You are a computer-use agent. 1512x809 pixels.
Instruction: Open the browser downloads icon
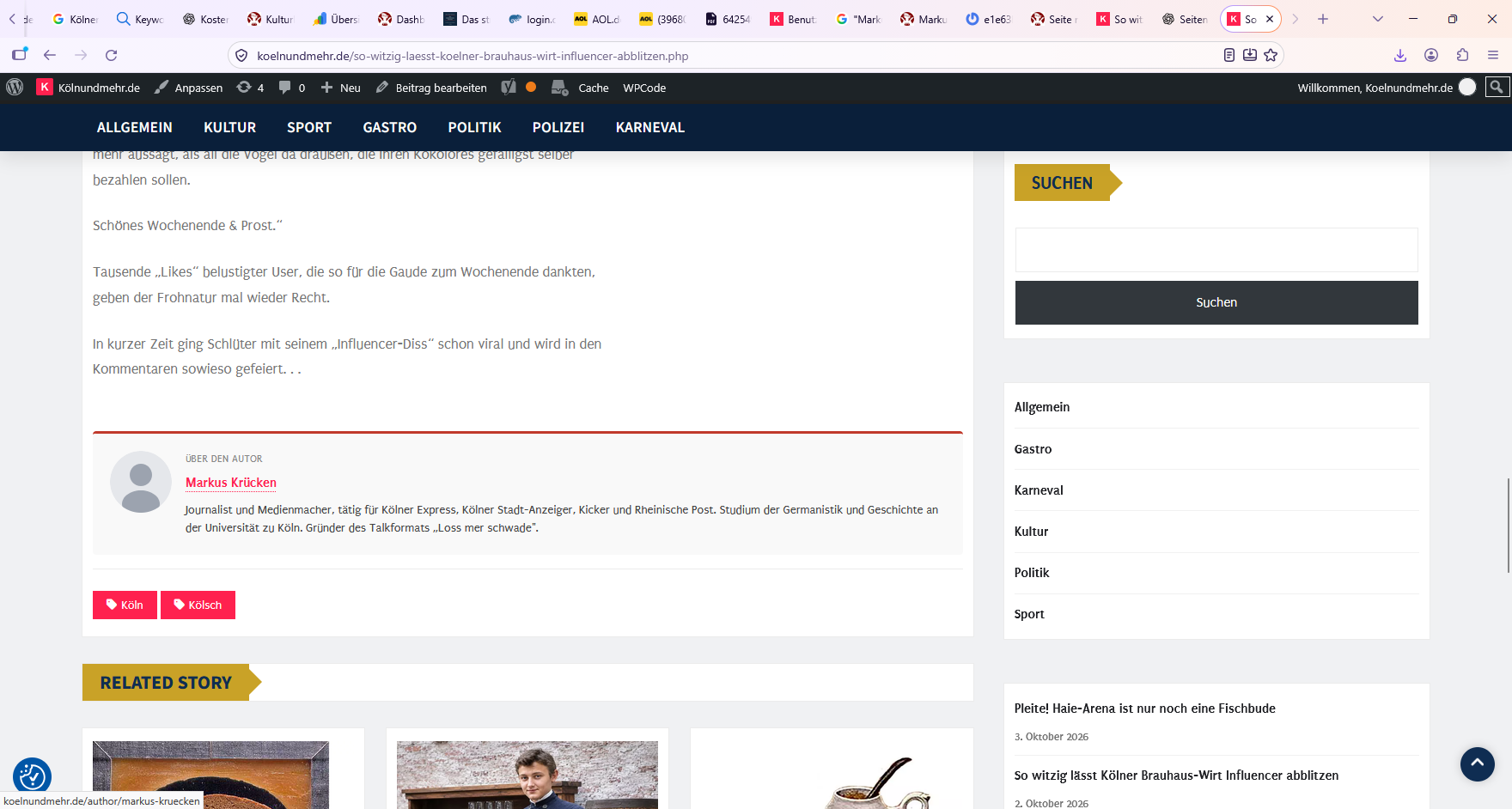[x=1400, y=55]
